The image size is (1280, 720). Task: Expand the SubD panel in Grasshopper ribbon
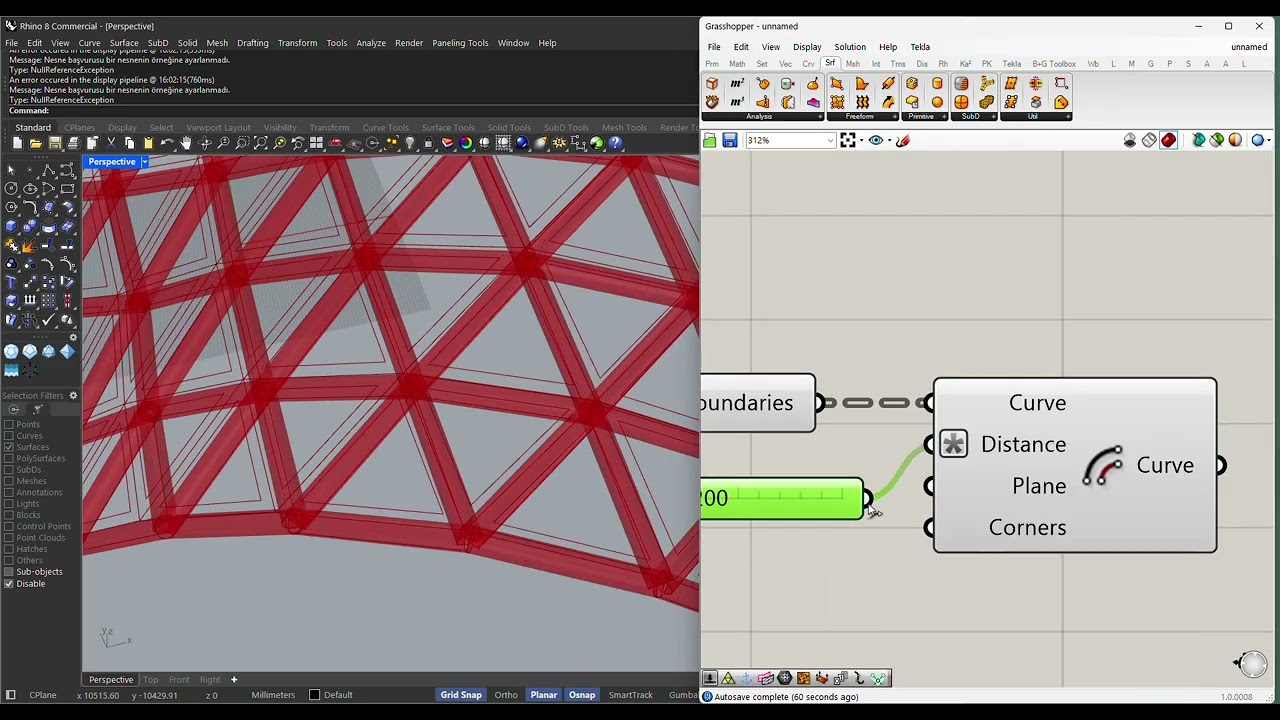coord(994,117)
